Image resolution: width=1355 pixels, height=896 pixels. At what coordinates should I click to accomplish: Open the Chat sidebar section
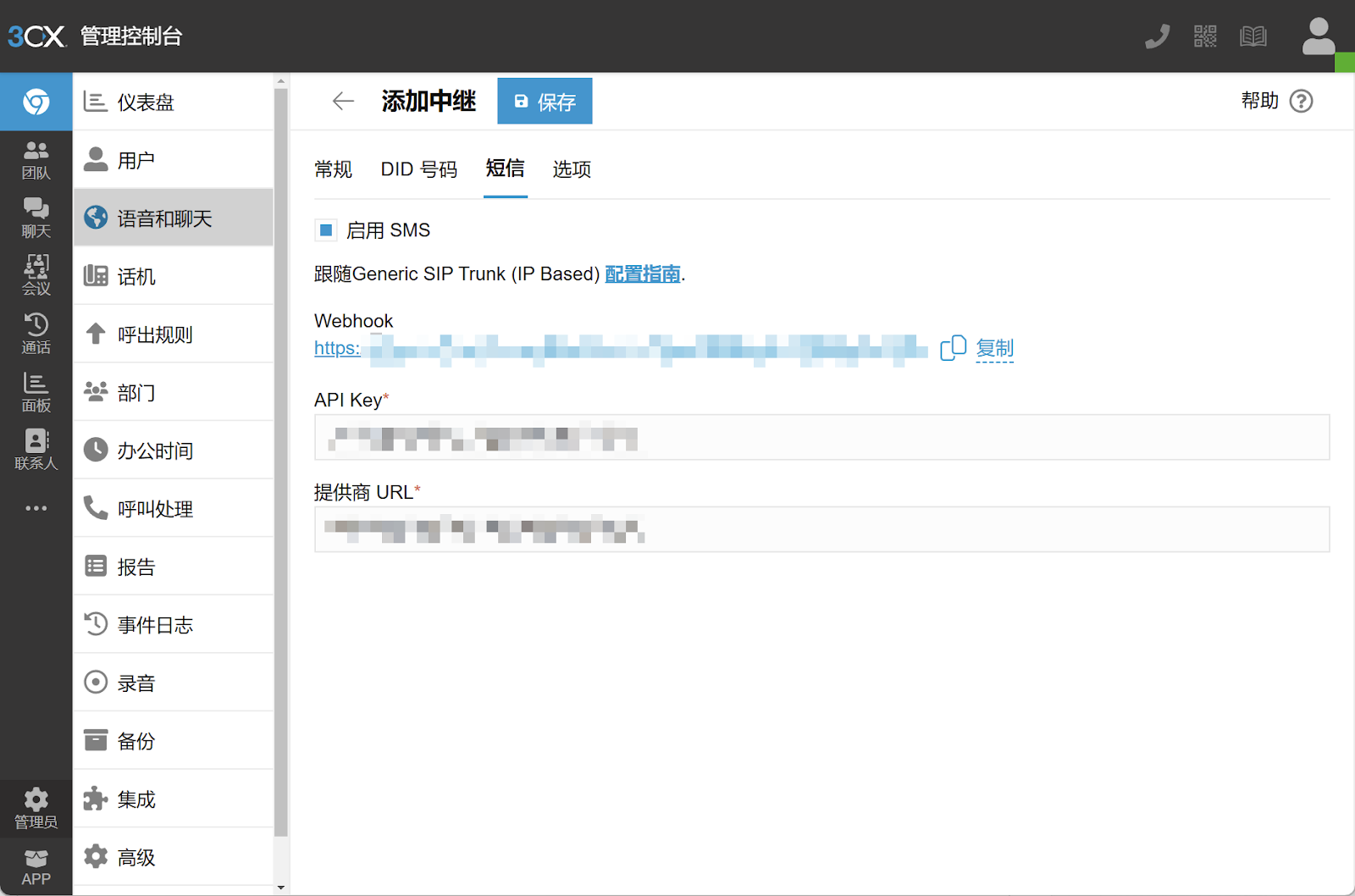click(x=36, y=218)
